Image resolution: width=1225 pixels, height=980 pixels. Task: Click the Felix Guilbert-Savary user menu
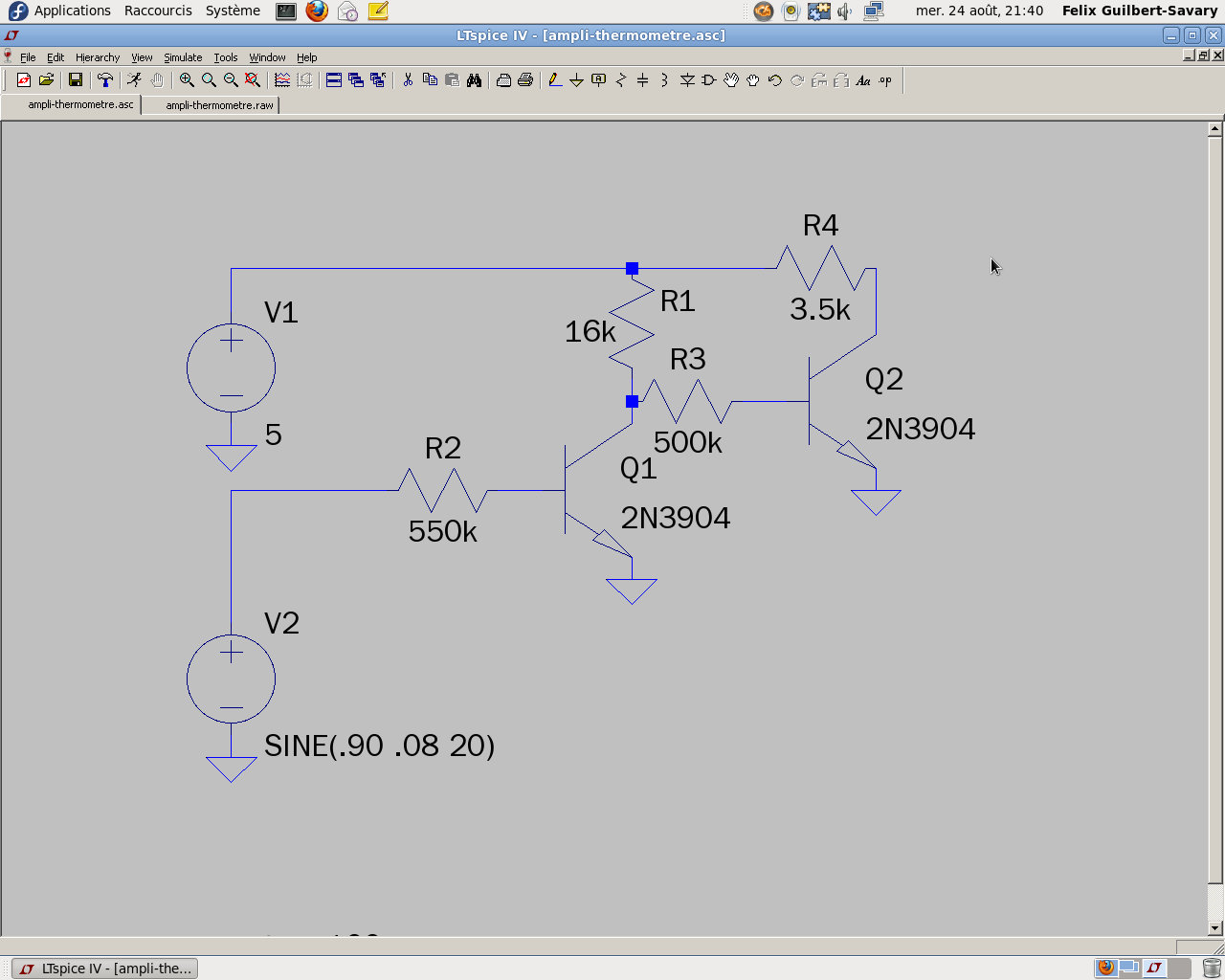pyautogui.click(x=1140, y=11)
